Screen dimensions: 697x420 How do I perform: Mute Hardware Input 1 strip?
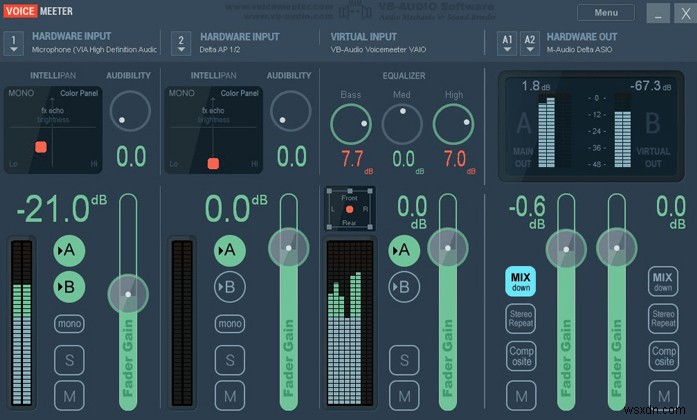(x=69, y=395)
